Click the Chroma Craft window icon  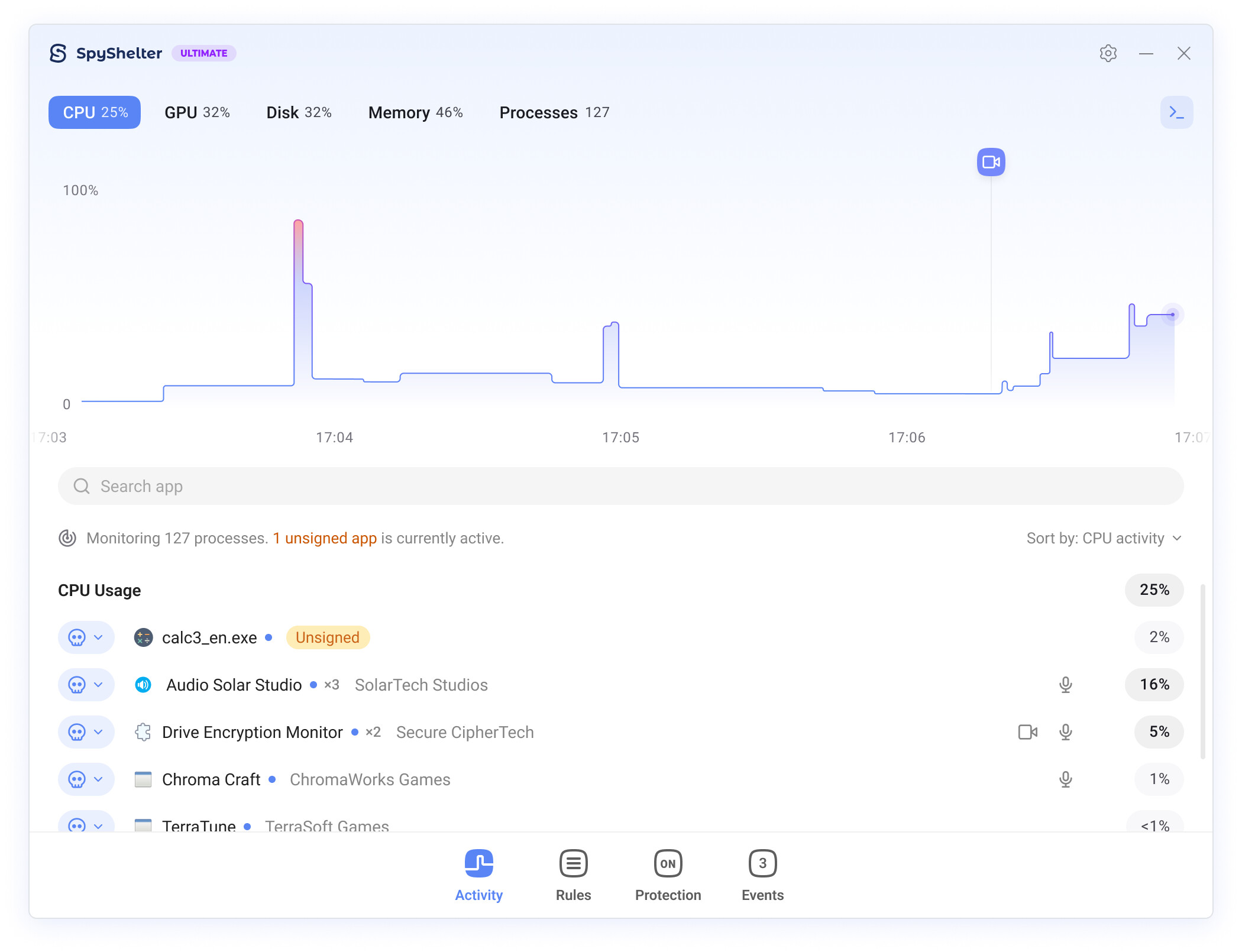pyautogui.click(x=143, y=779)
